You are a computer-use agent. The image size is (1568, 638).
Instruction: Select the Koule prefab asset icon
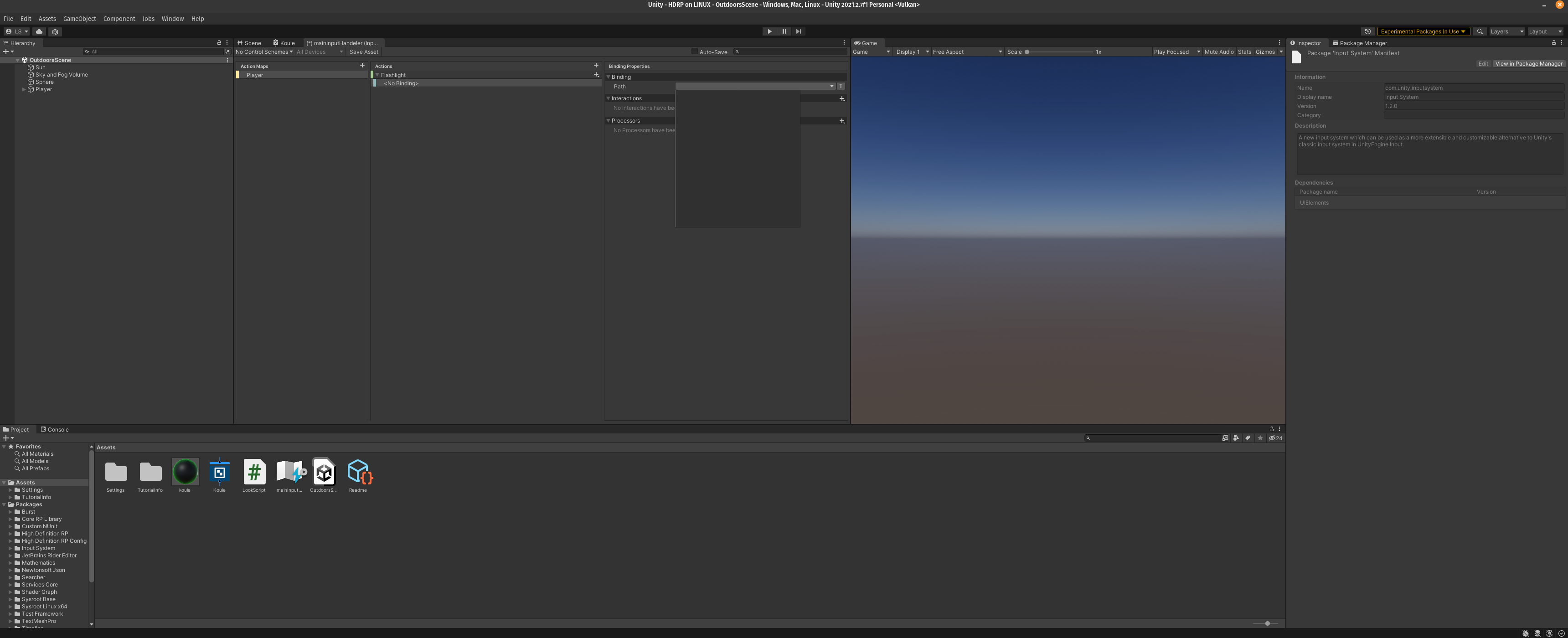pos(219,472)
